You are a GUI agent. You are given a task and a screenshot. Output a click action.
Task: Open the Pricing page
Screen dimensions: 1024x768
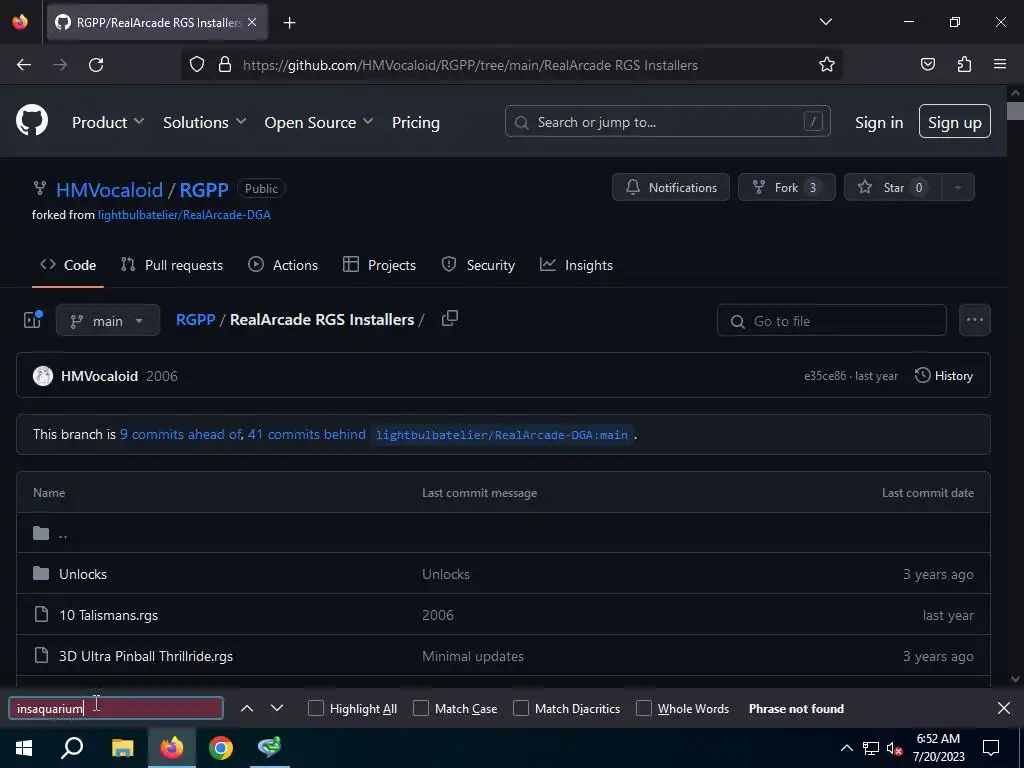(415, 122)
